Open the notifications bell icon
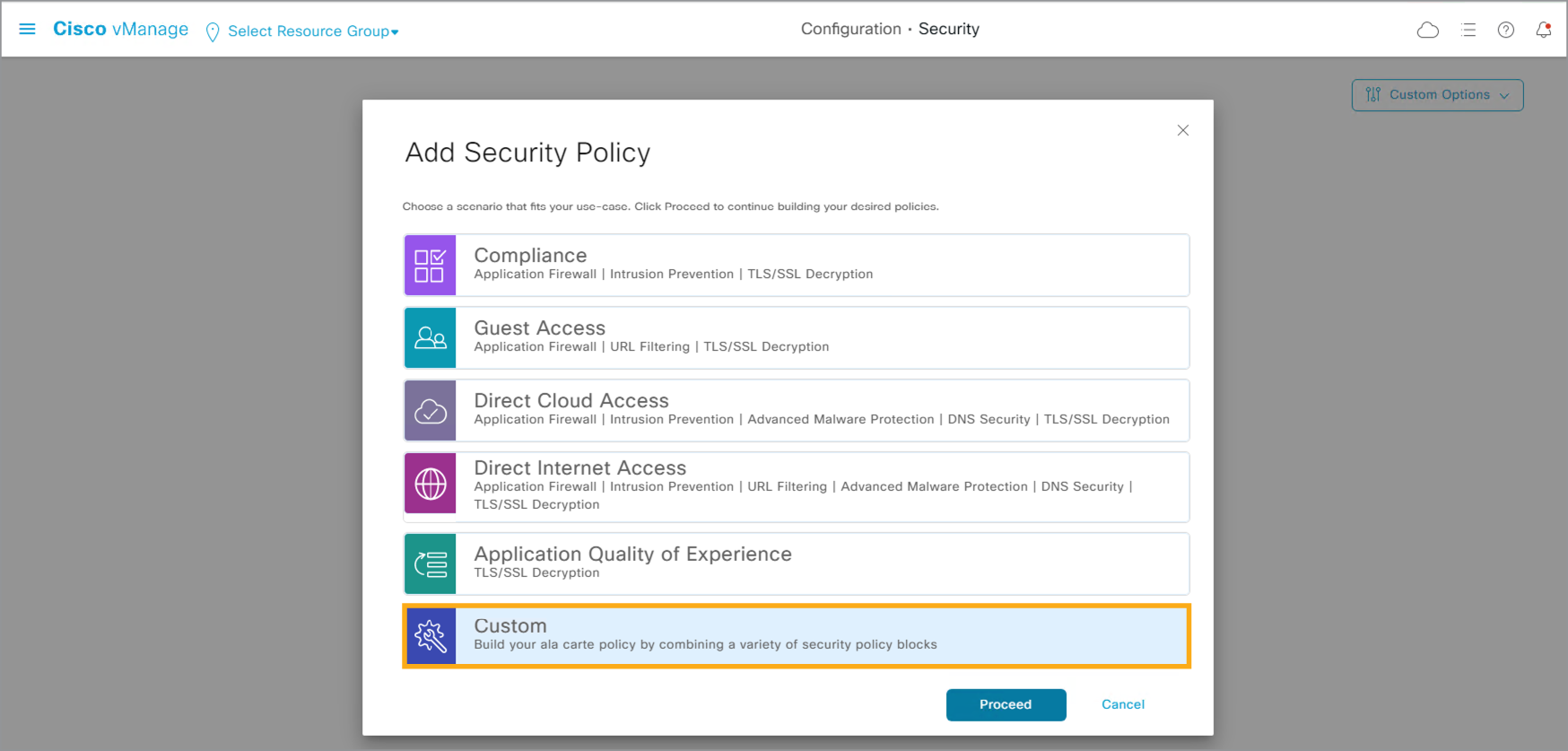This screenshot has height=751, width=1568. pos(1544,30)
